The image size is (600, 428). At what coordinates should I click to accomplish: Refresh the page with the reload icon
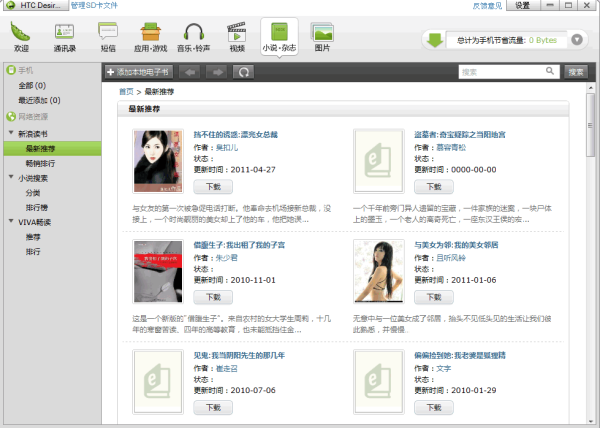(244, 72)
